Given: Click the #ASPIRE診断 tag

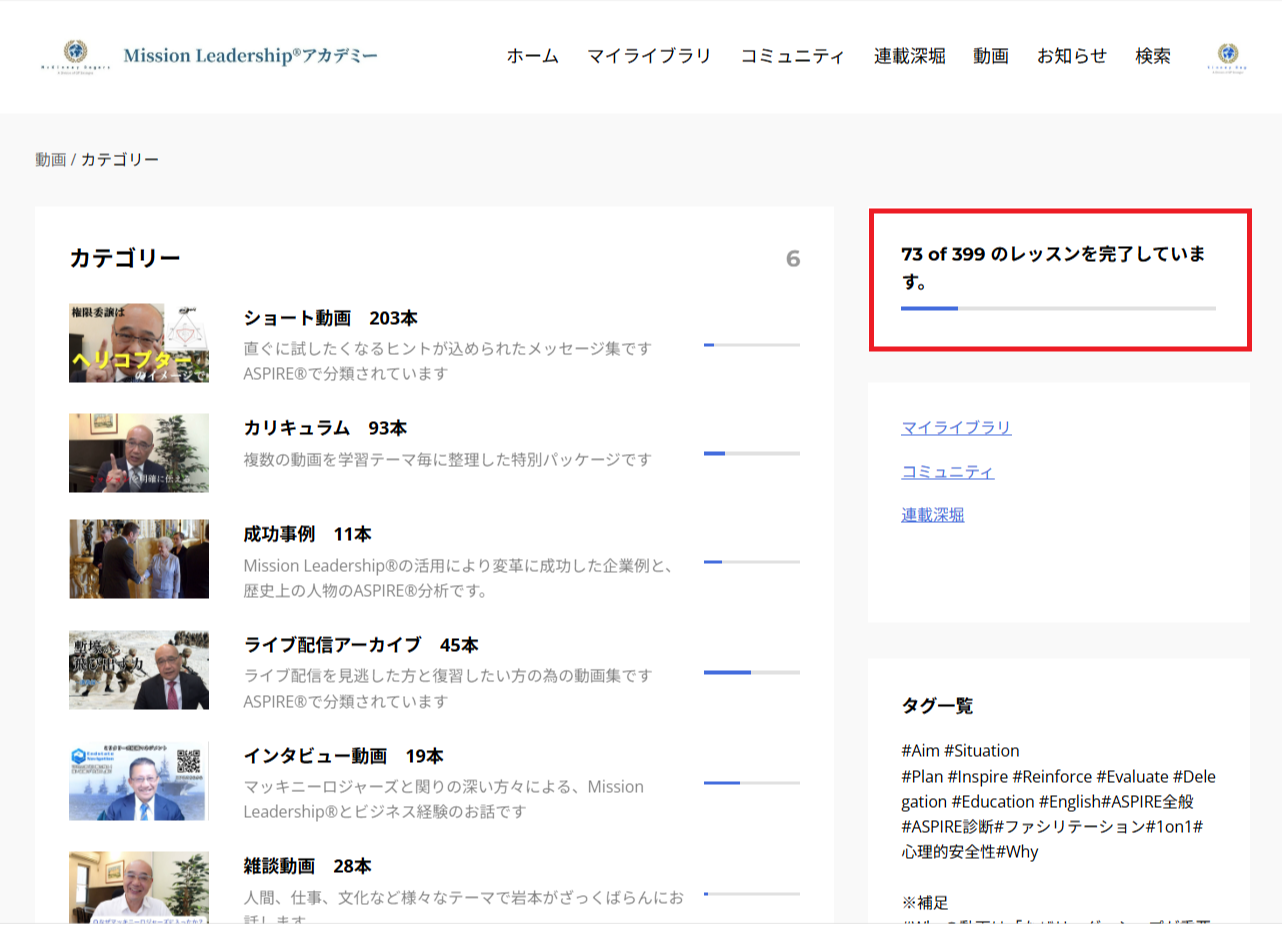Looking at the screenshot, I should coord(947,827).
